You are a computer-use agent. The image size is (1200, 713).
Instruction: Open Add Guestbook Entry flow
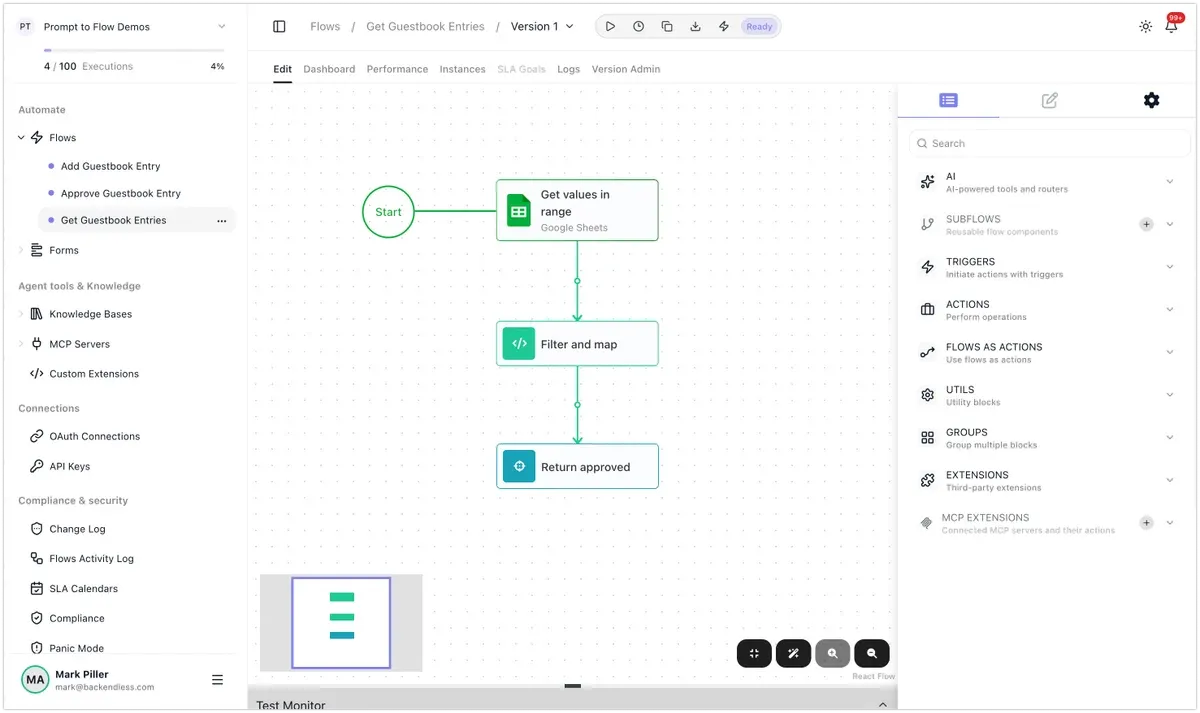coord(110,166)
